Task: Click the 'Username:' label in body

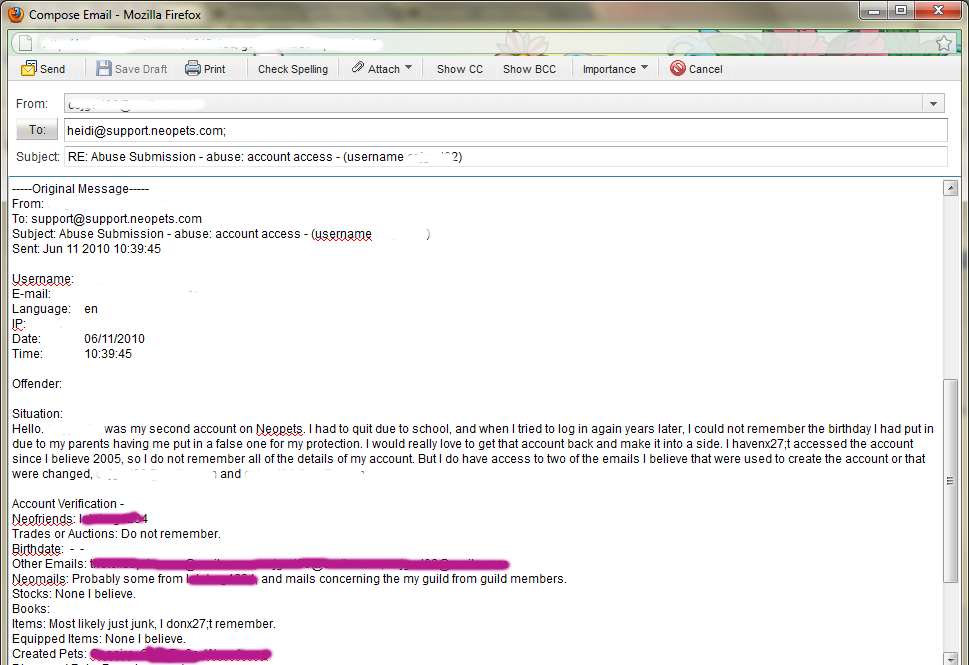Action: [x=43, y=279]
